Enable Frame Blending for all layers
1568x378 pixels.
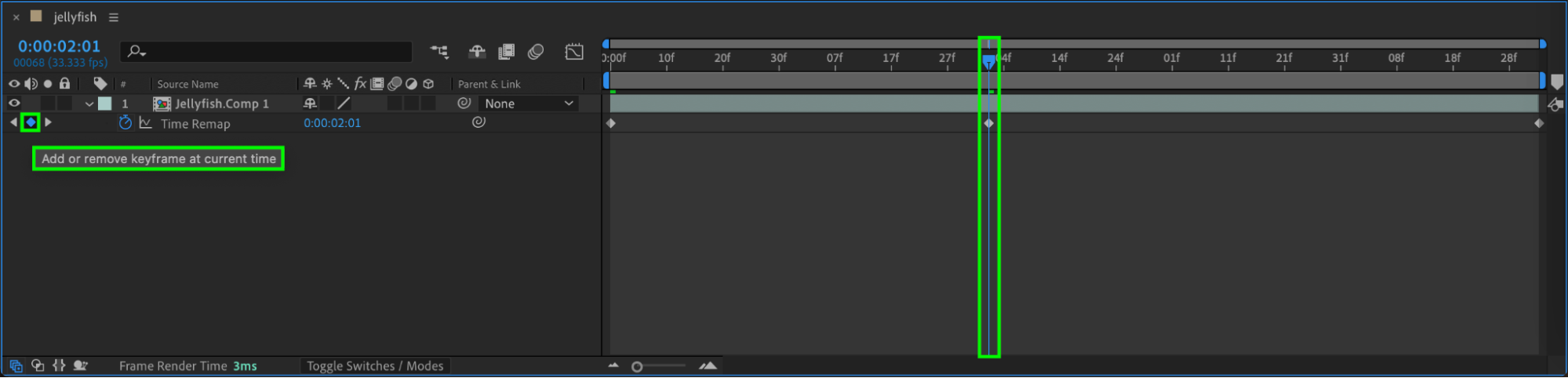click(x=507, y=52)
